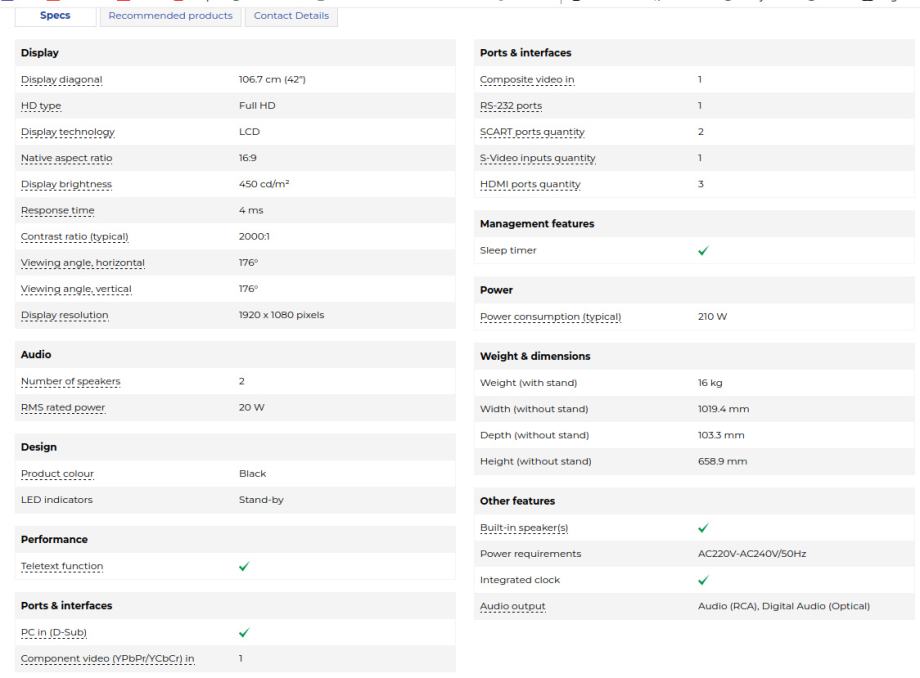The height and width of the screenshot is (678, 920).
Task: Click the Weight & dimensions section header
Action: click(x=535, y=356)
